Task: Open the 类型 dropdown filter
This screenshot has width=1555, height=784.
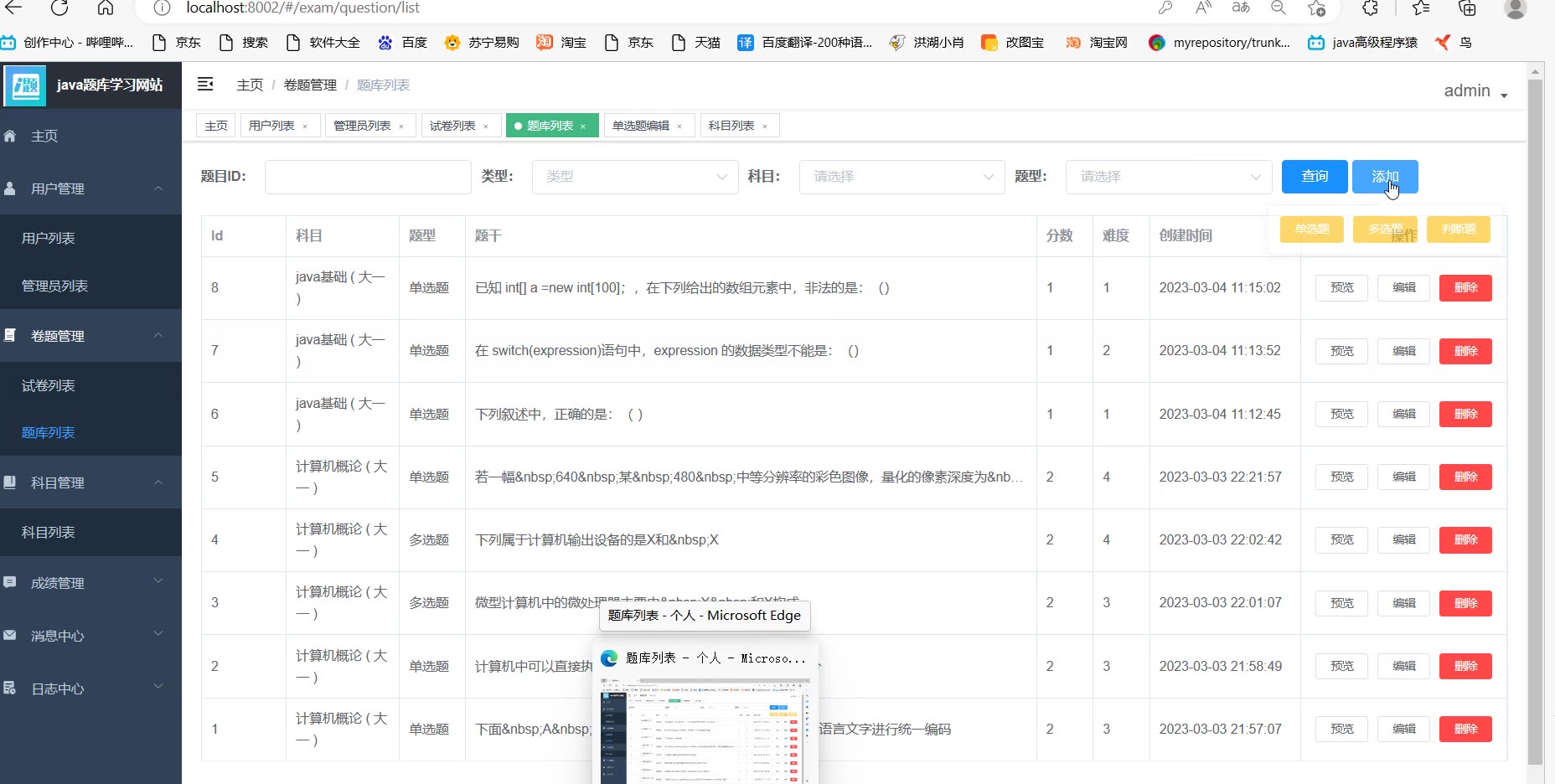Action: point(635,177)
